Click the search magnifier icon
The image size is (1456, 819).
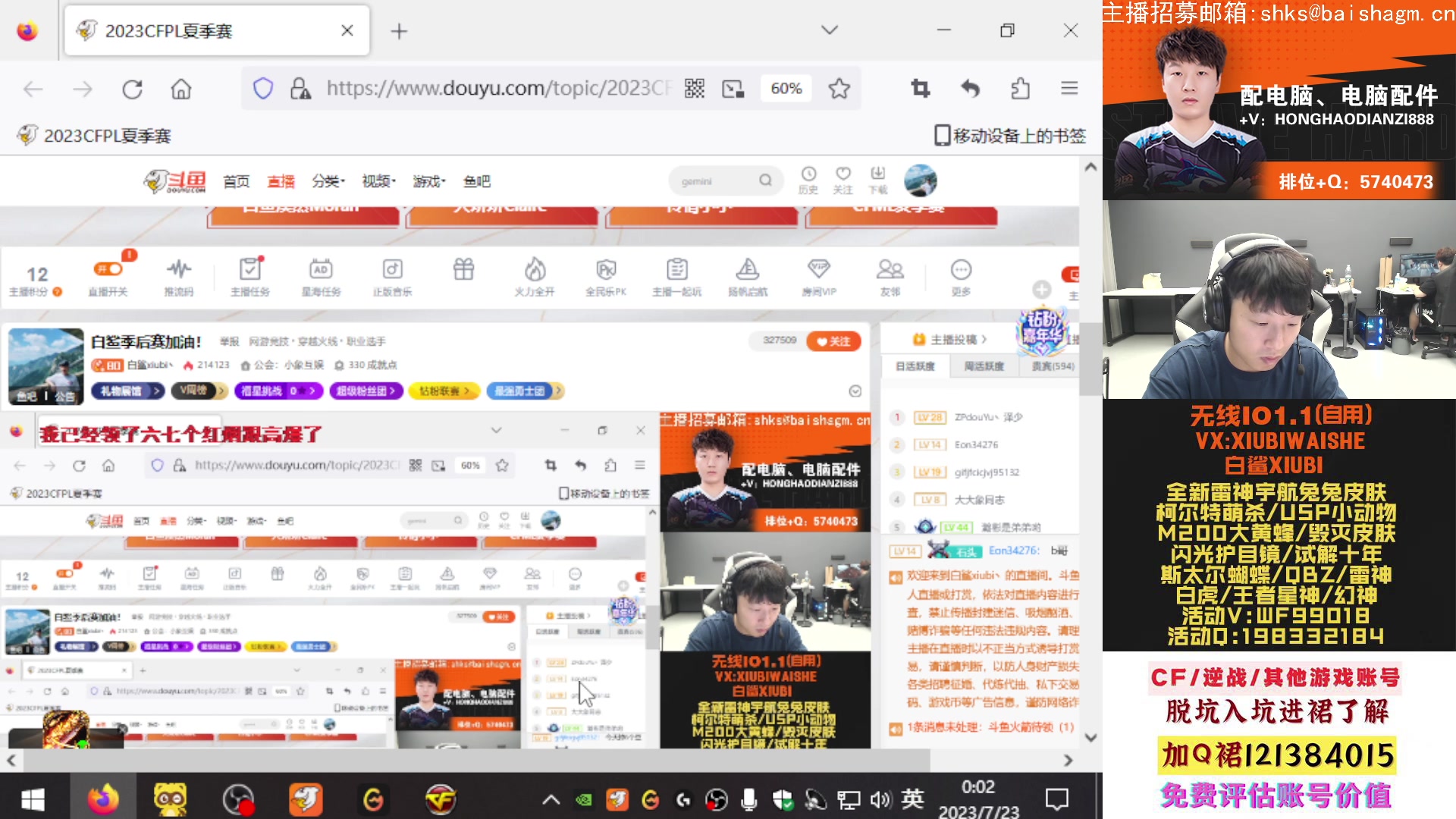tap(765, 180)
